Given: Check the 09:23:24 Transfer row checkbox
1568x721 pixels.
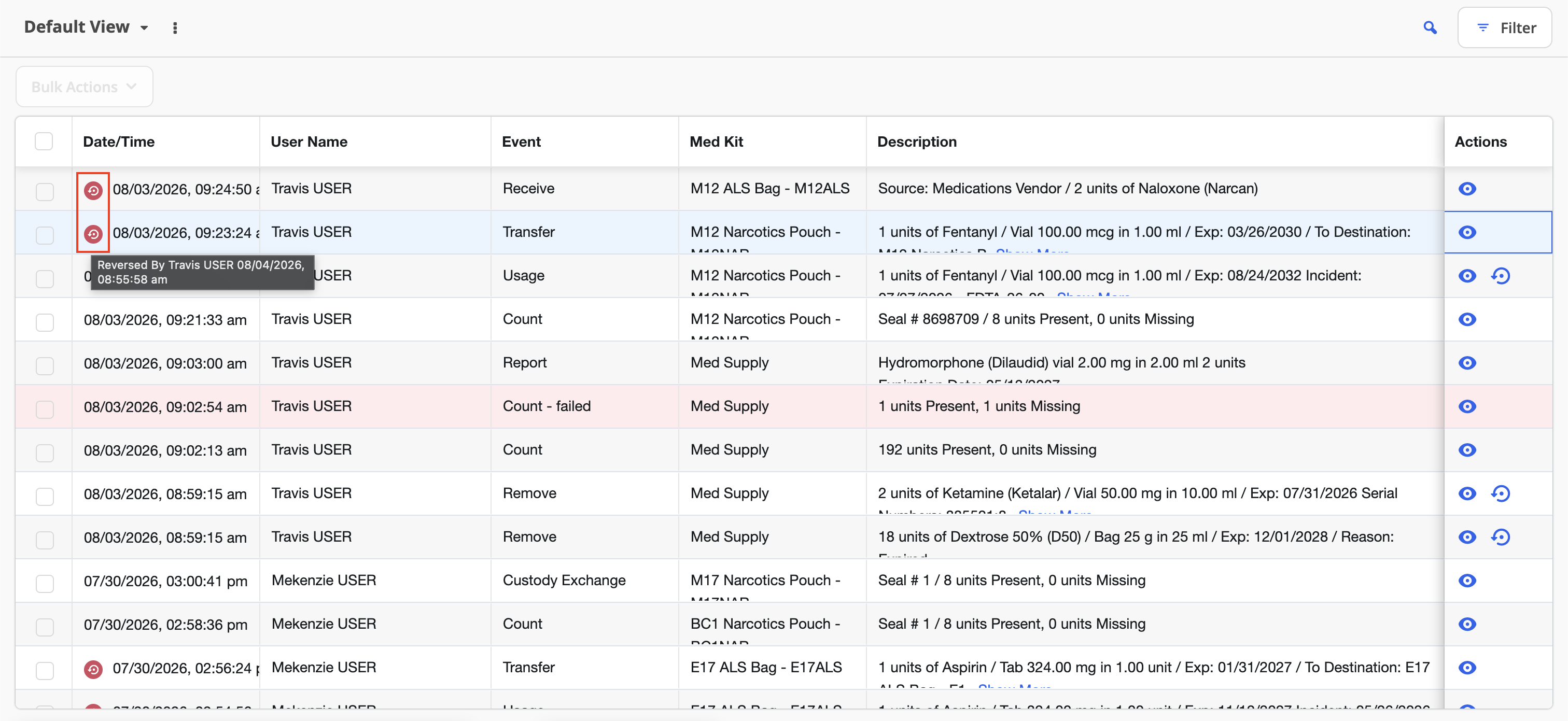Looking at the screenshot, I should tap(45, 235).
